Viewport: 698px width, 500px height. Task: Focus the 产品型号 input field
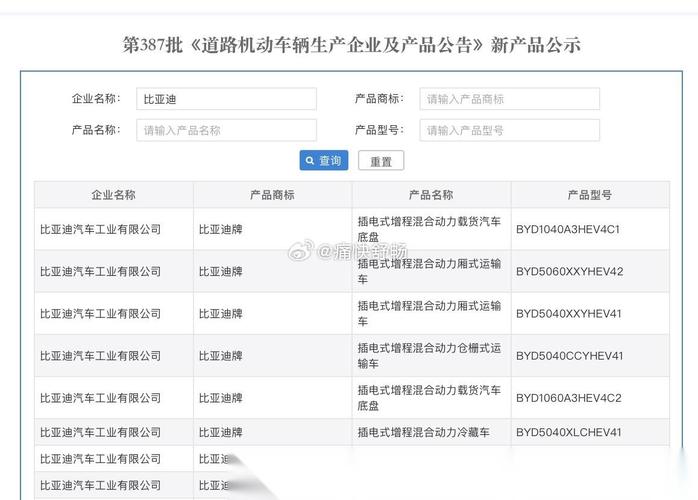509,130
